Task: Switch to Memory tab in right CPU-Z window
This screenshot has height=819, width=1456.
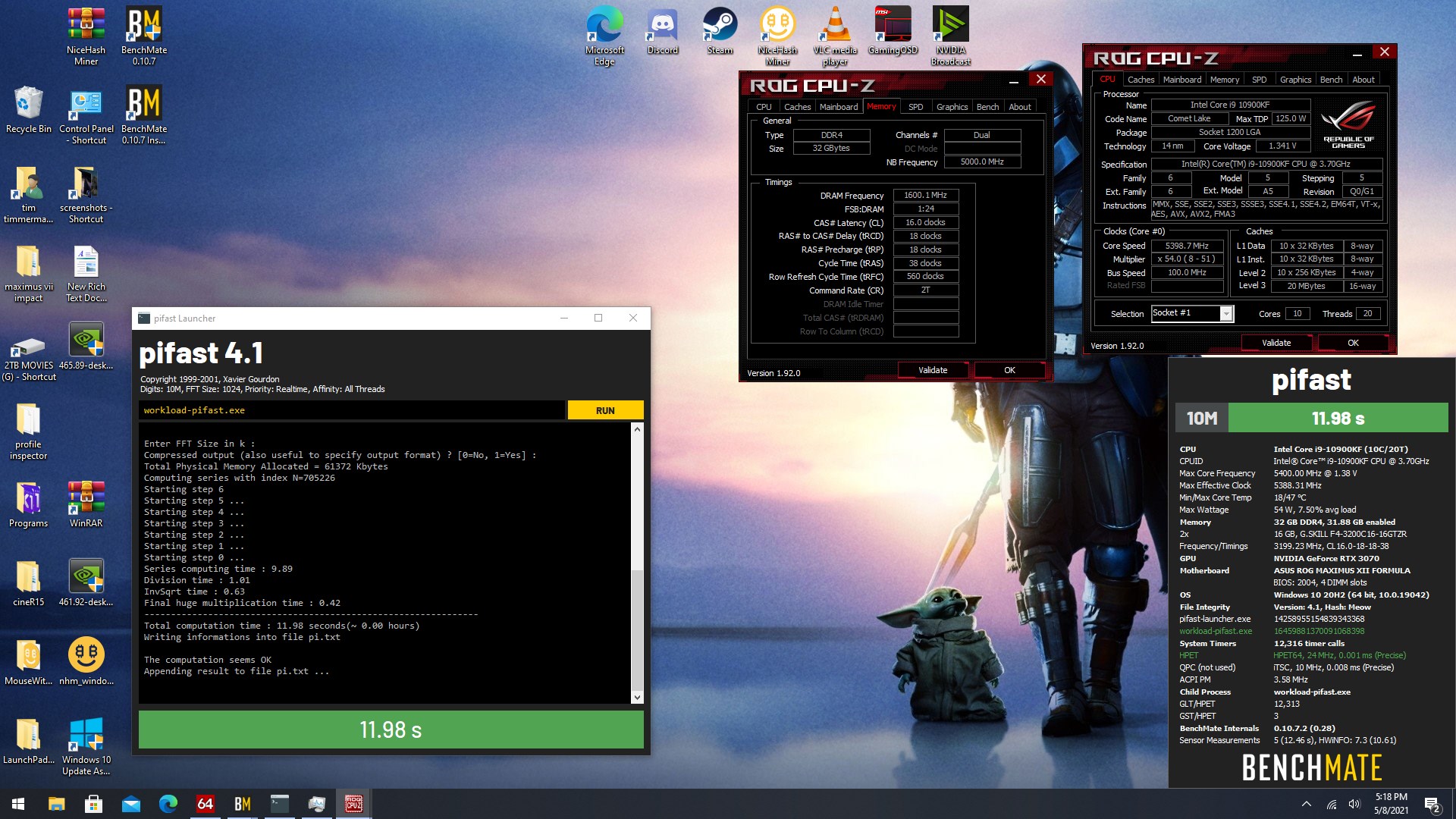Action: 1225,80
